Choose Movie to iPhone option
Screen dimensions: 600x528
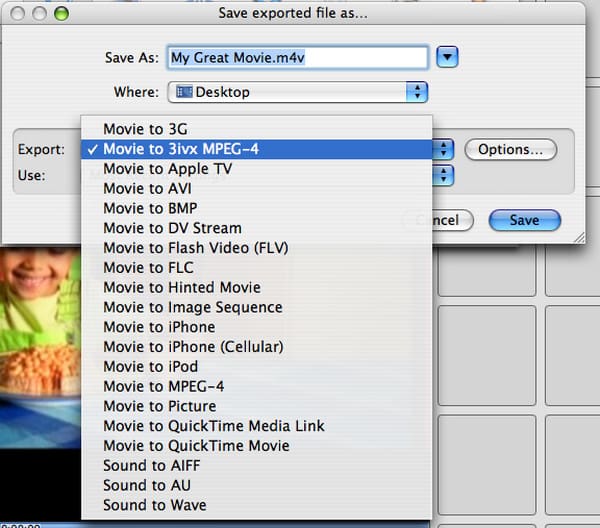click(x=159, y=327)
